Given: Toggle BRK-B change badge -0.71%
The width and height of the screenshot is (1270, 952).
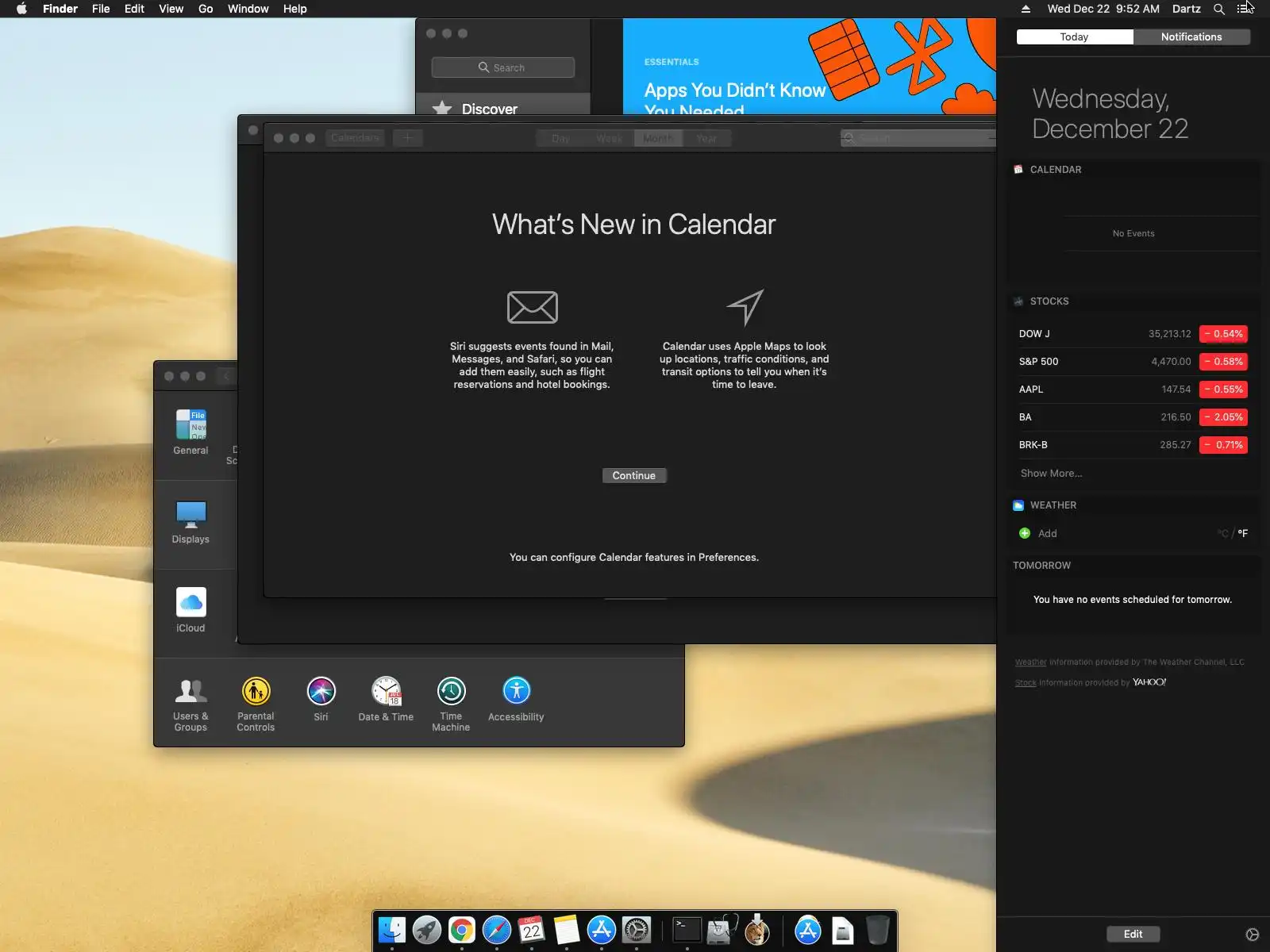Looking at the screenshot, I should [x=1223, y=445].
